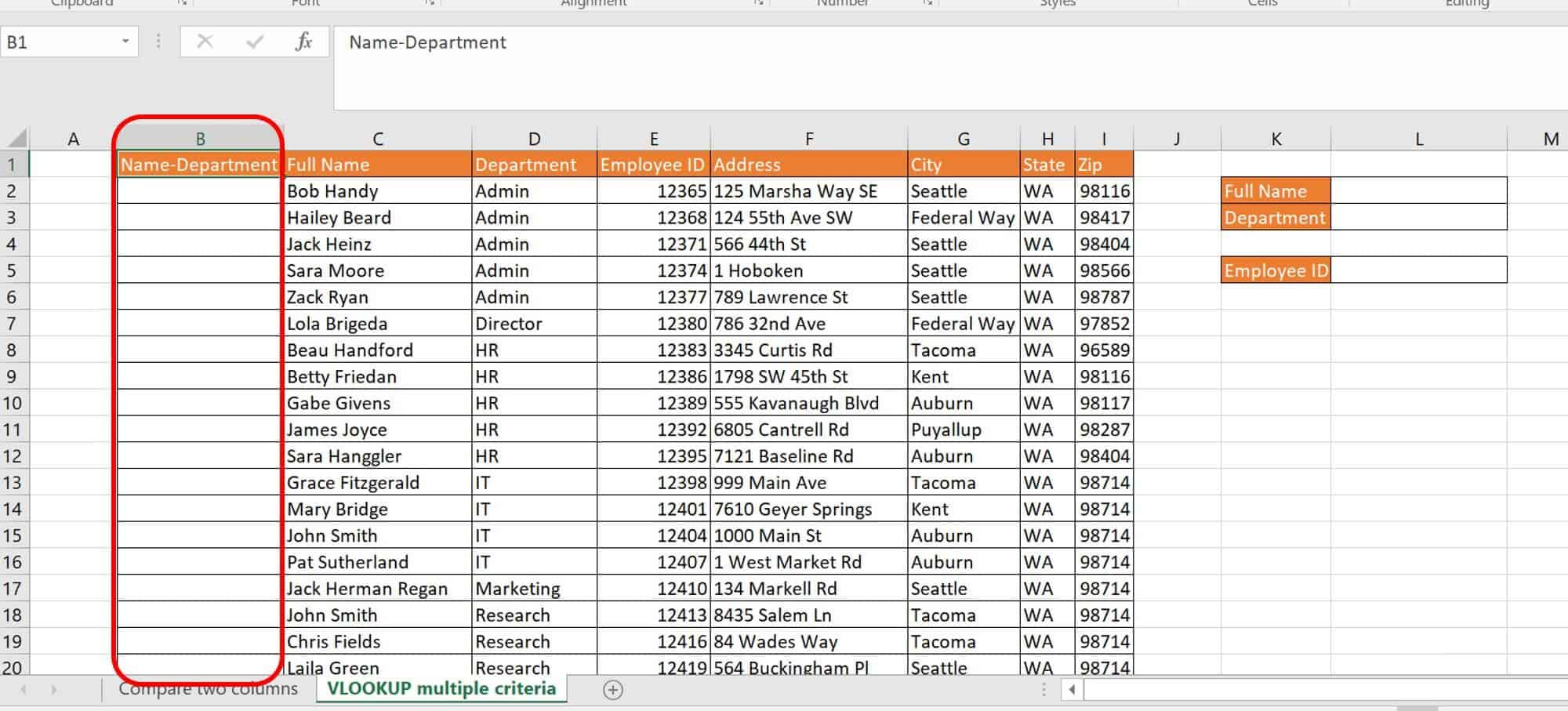Expand the Name Box dropdown arrow
This screenshot has width=1568, height=711.
(125, 42)
